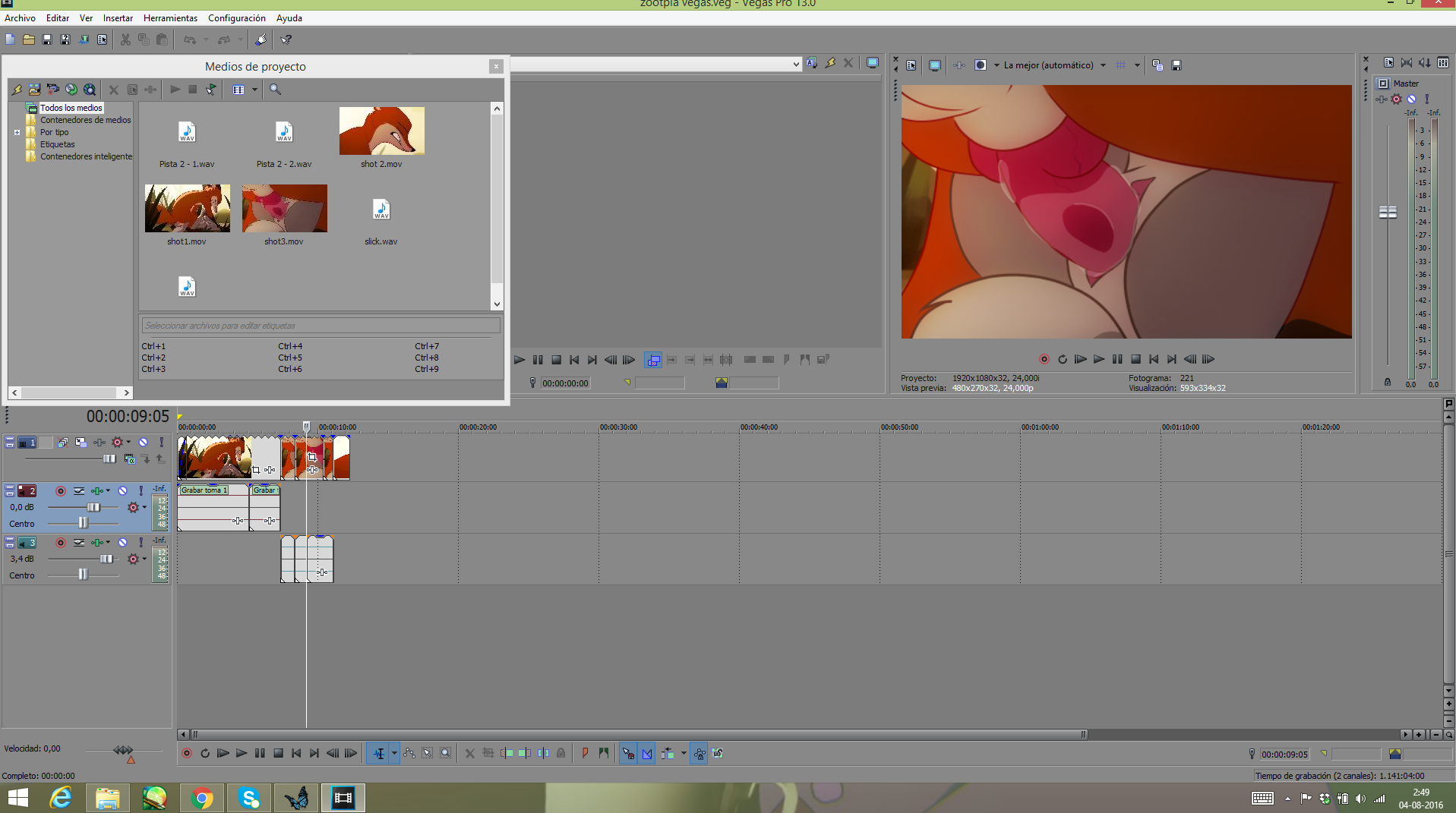Open video preview on external monitor icon
1456x813 pixels.
(x=934, y=65)
